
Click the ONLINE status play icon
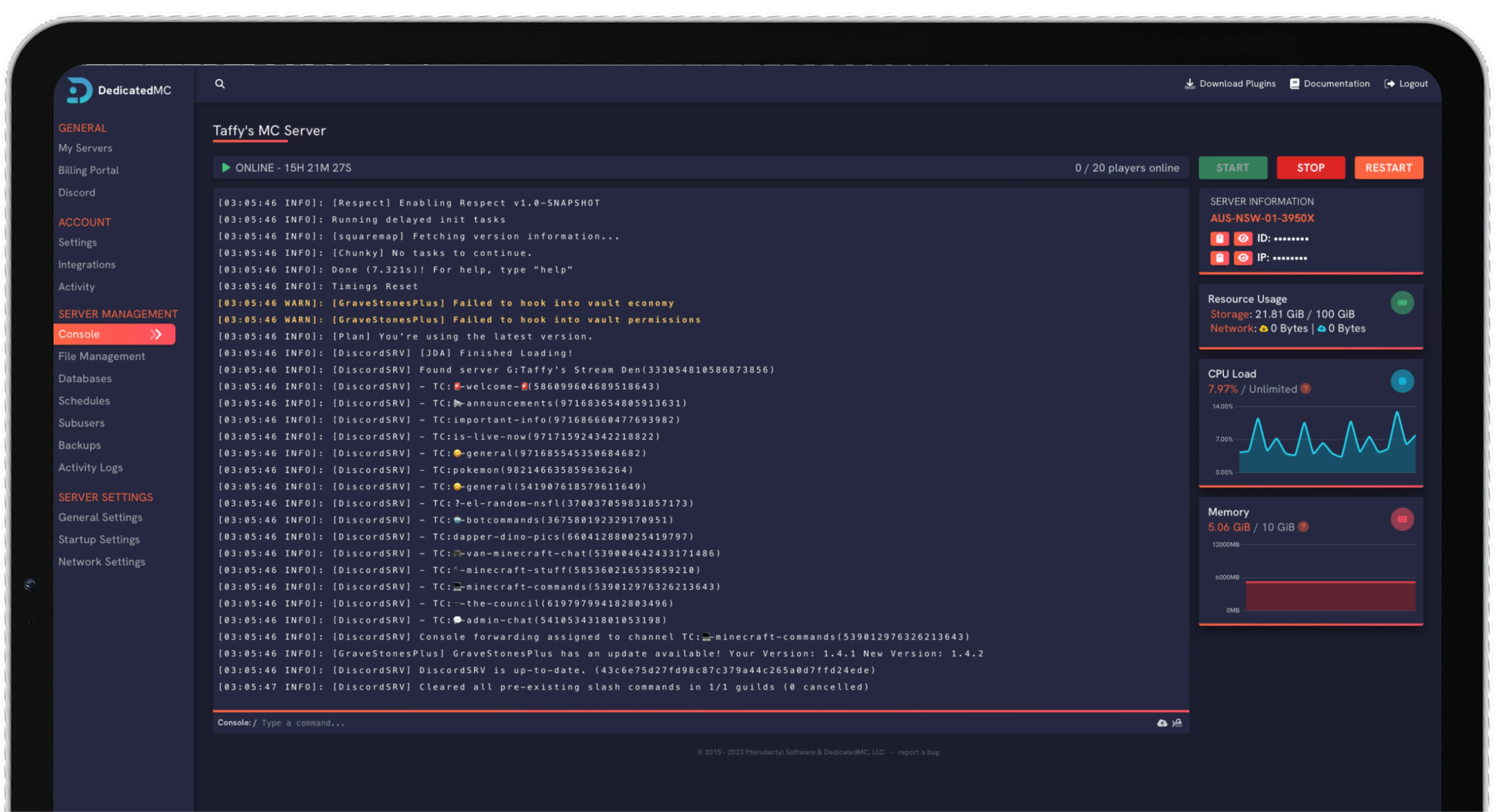pos(226,168)
